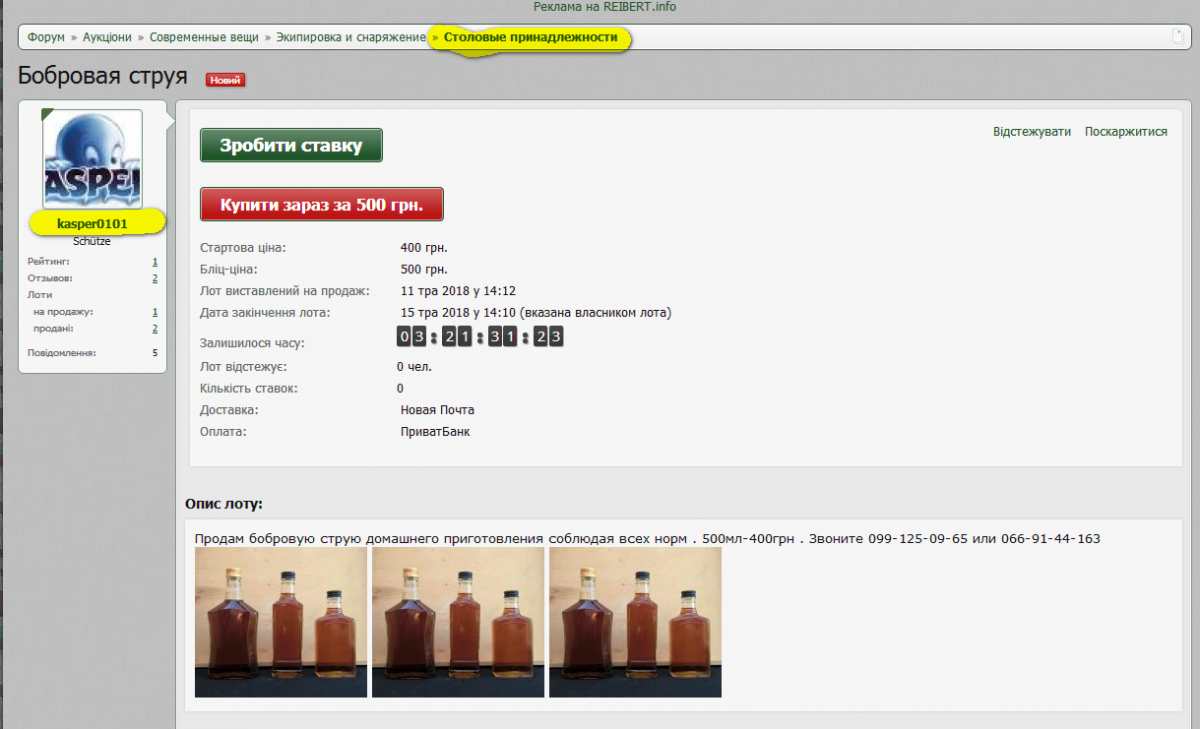View продані lots count link

tap(155, 328)
